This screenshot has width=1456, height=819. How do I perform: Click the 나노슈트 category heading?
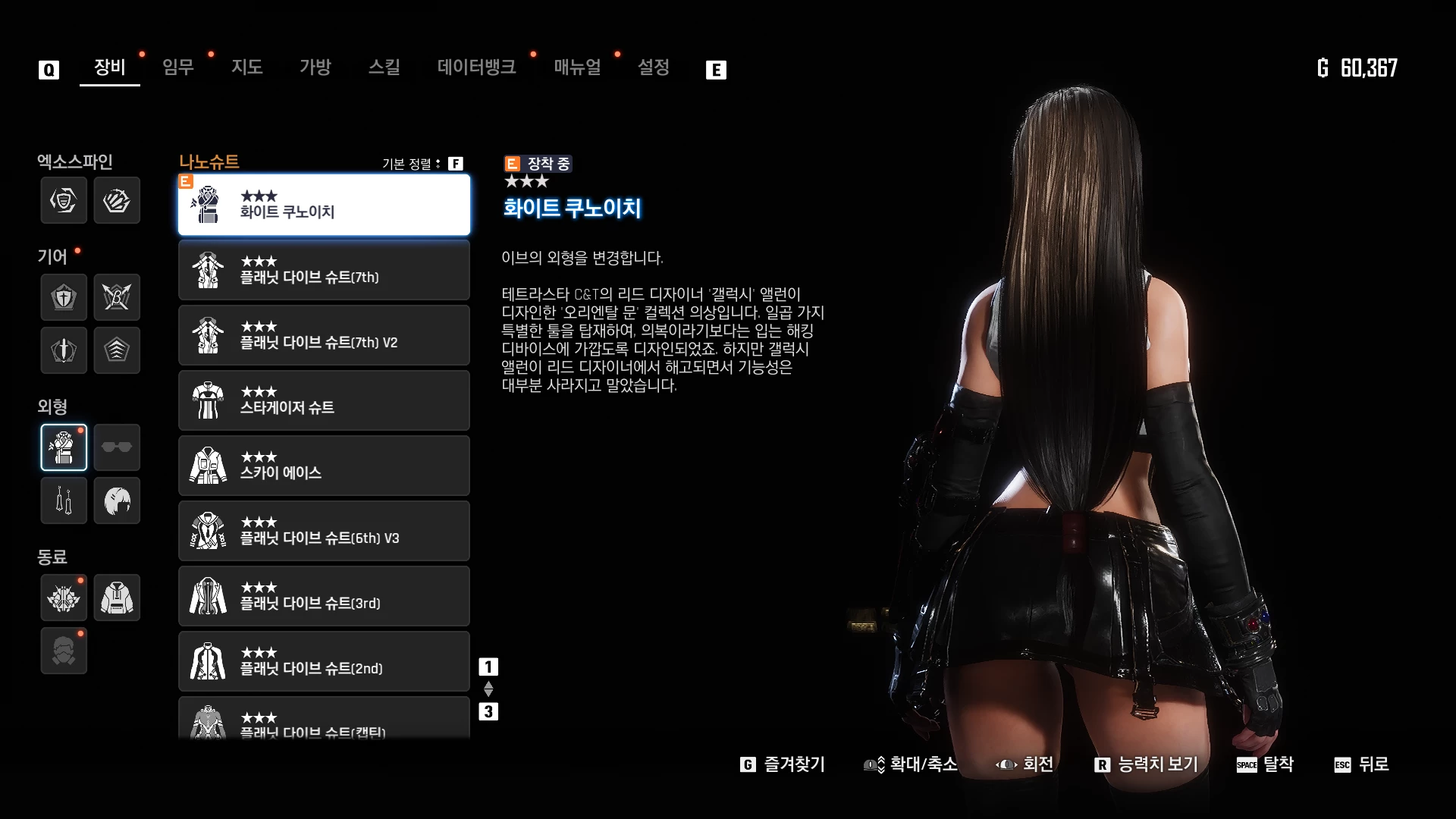[x=209, y=162]
